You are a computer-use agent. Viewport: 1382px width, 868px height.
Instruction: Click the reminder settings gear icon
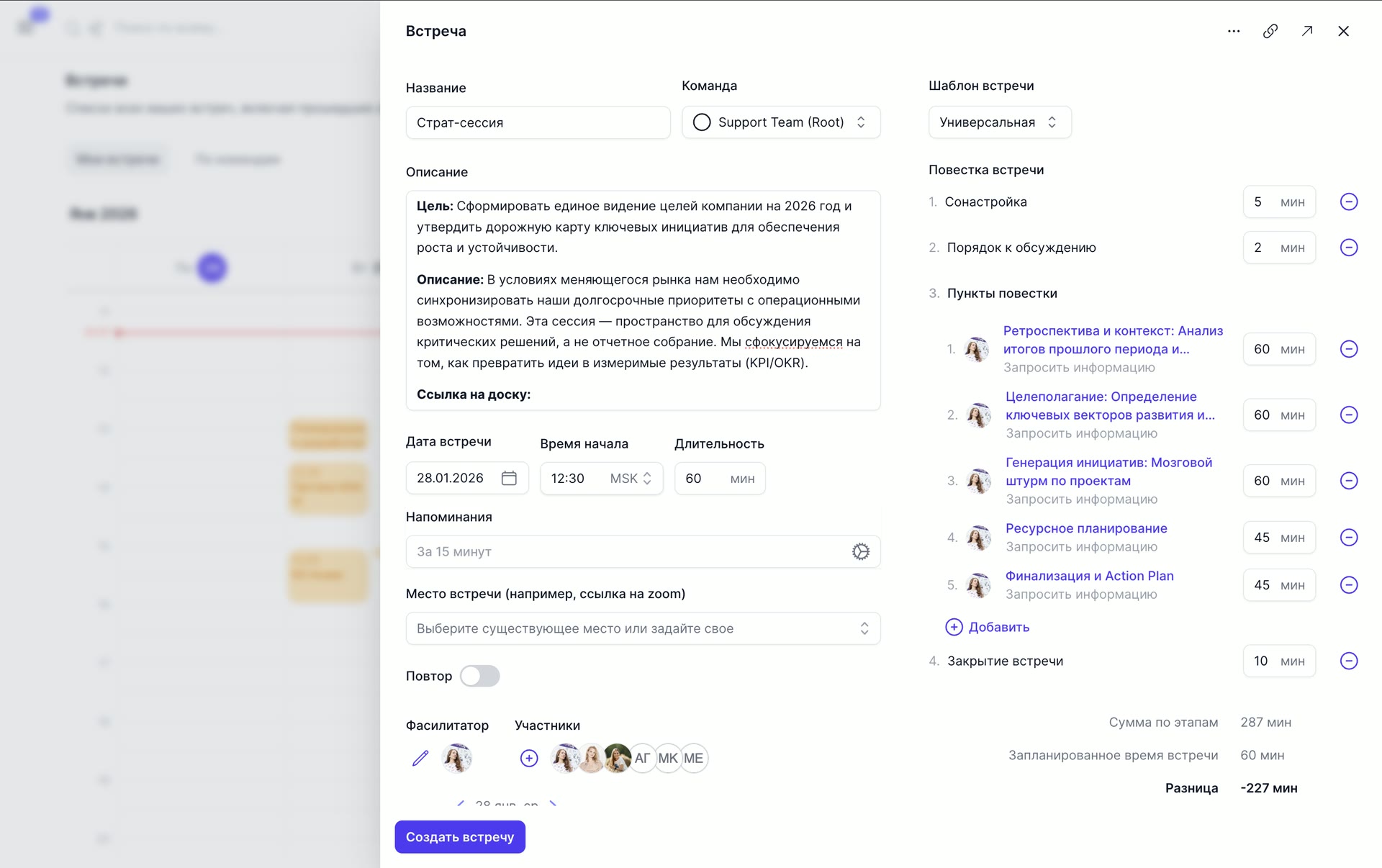click(861, 551)
